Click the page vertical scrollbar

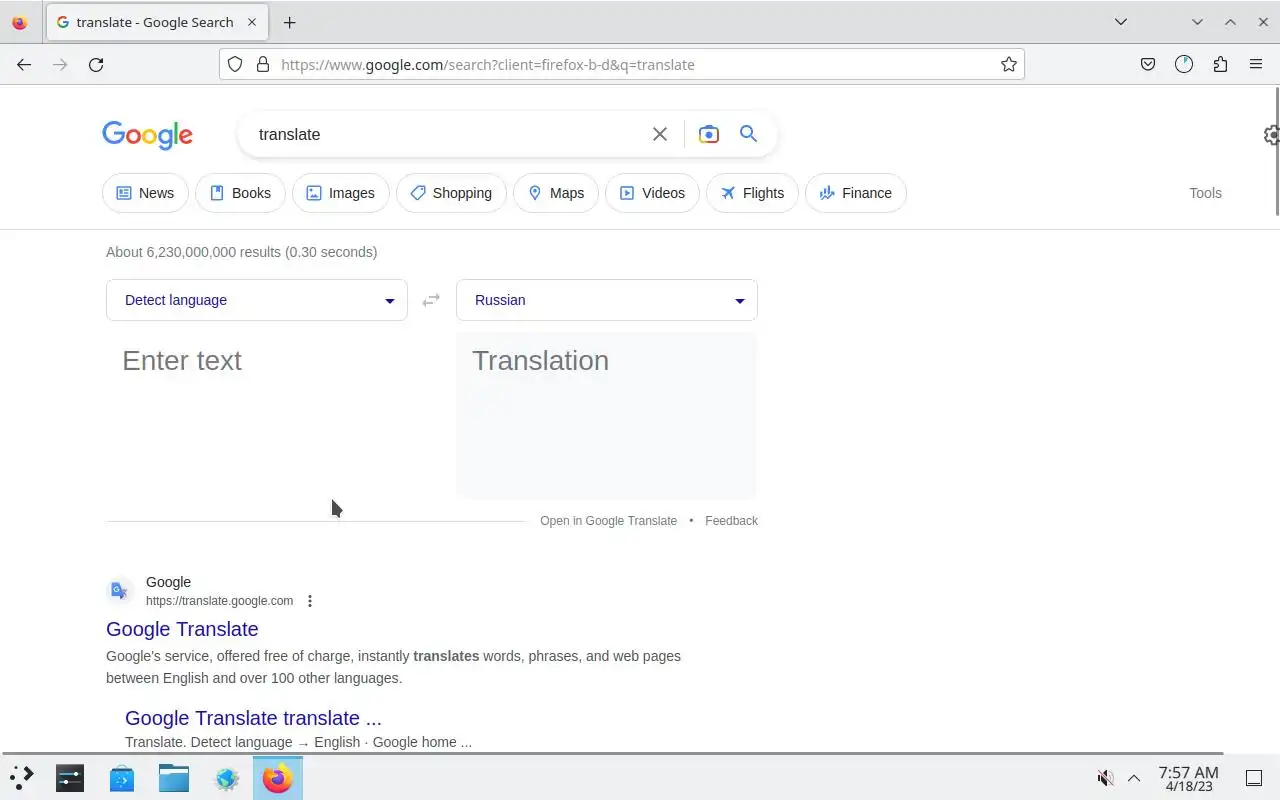[1277, 150]
